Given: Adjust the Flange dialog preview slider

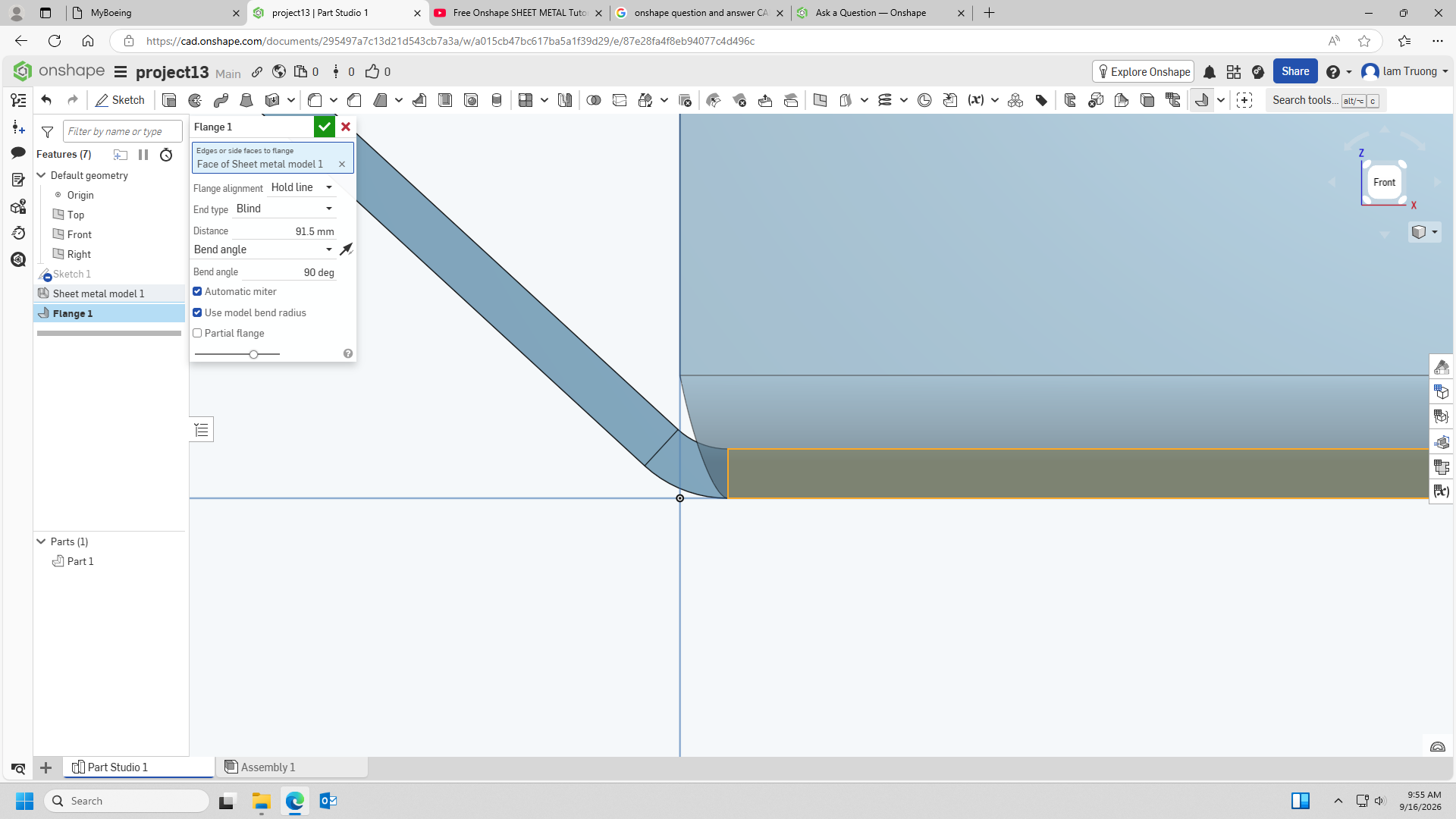Looking at the screenshot, I should (253, 354).
